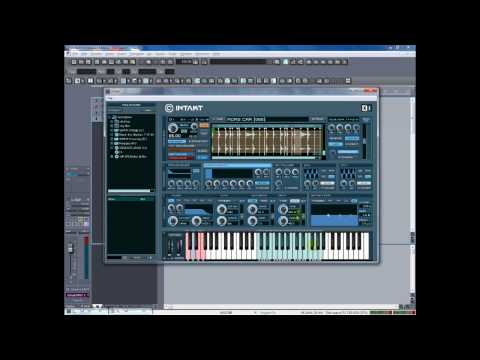480x360 pixels.
Task: Click the file browser's horizontal scrollbar
Action: click(x=129, y=191)
